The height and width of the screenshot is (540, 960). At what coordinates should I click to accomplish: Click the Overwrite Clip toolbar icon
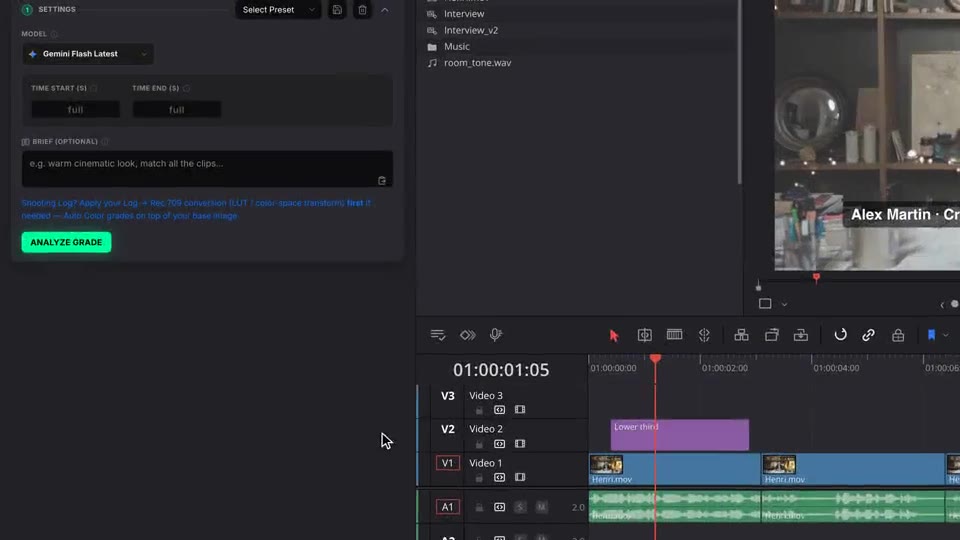coord(771,335)
